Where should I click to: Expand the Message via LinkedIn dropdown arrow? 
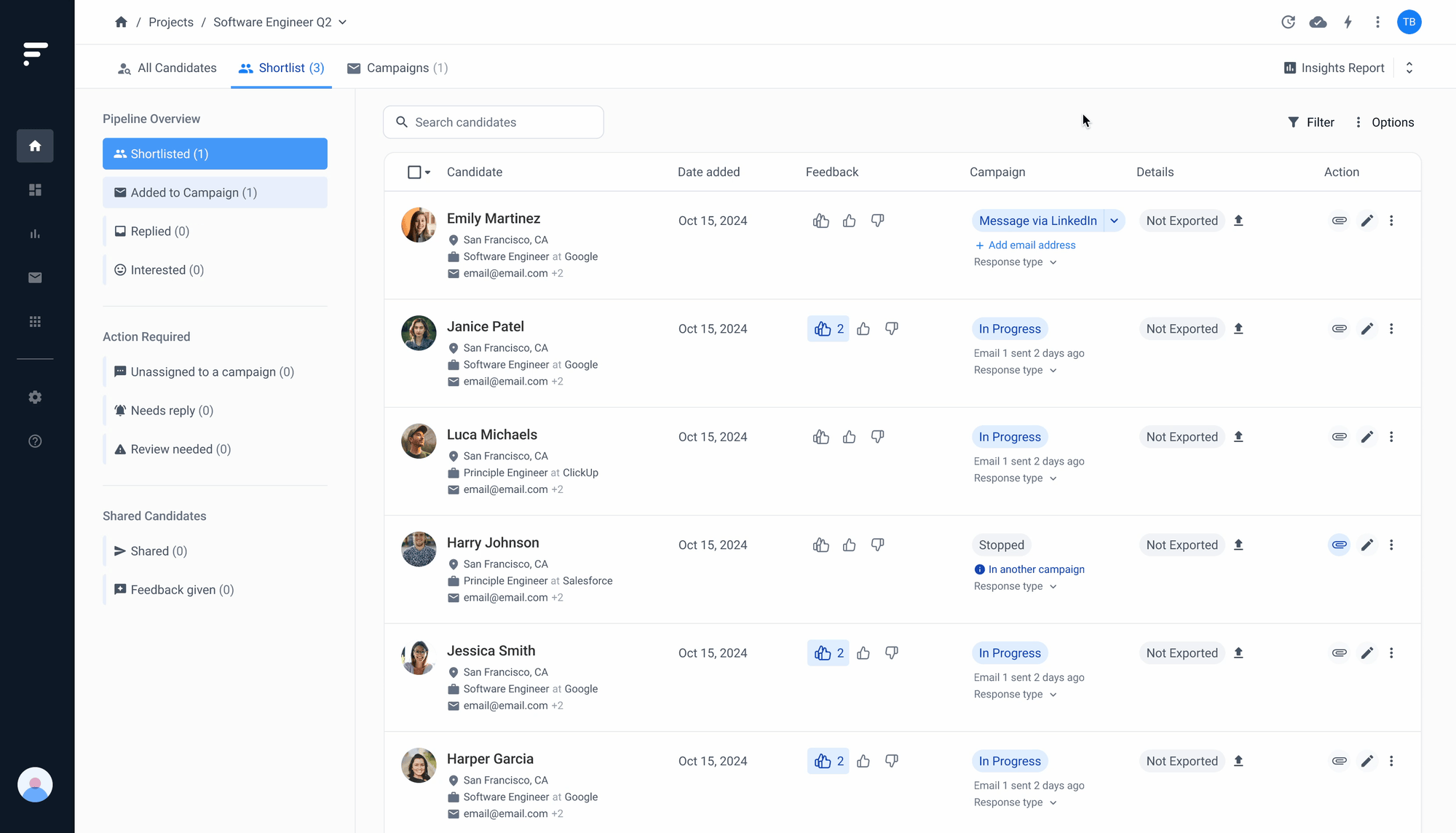tap(1114, 221)
